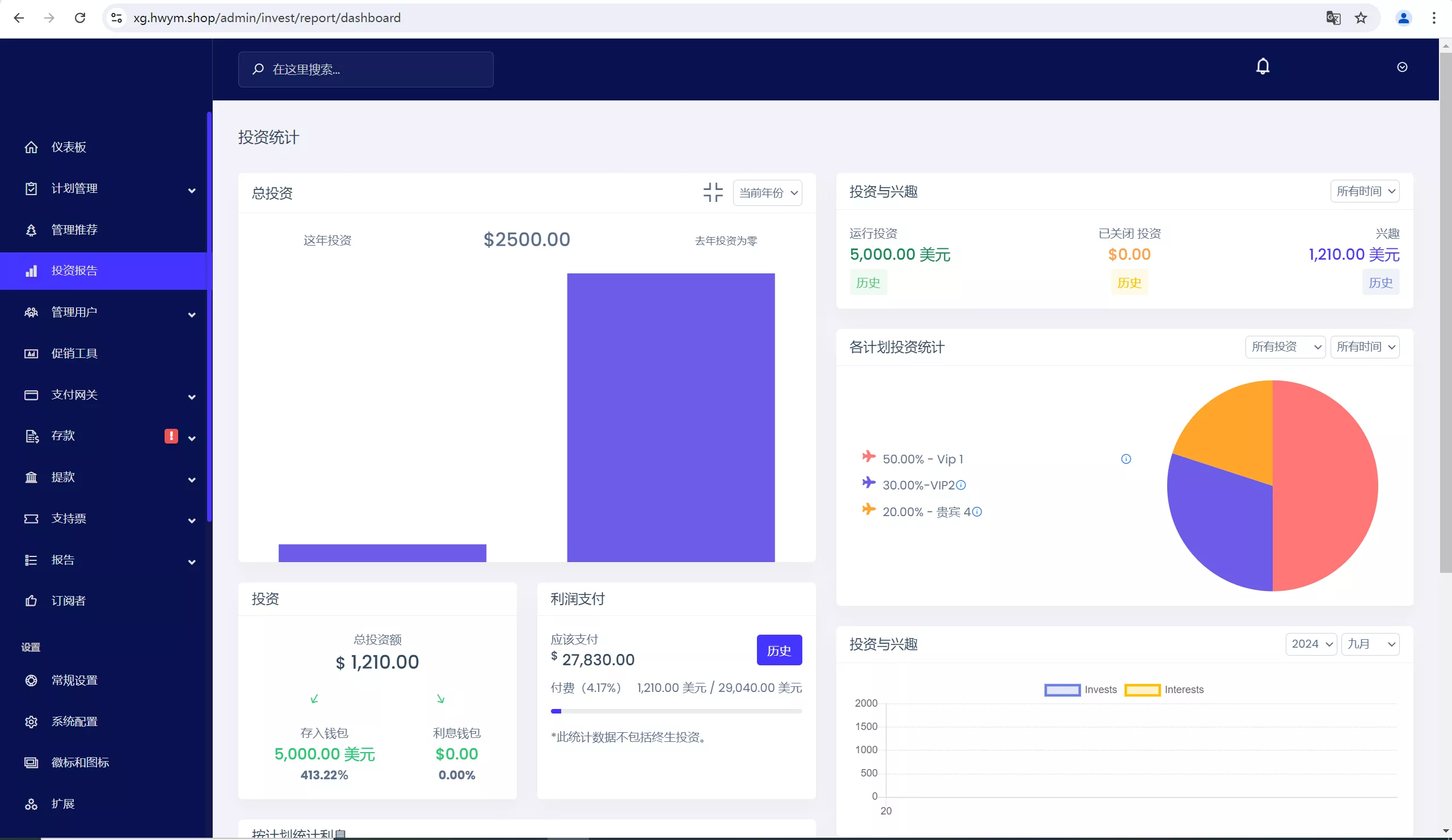Click the blue 历史 button in 利润支付
Viewport: 1452px width, 840px height.
[x=778, y=651]
